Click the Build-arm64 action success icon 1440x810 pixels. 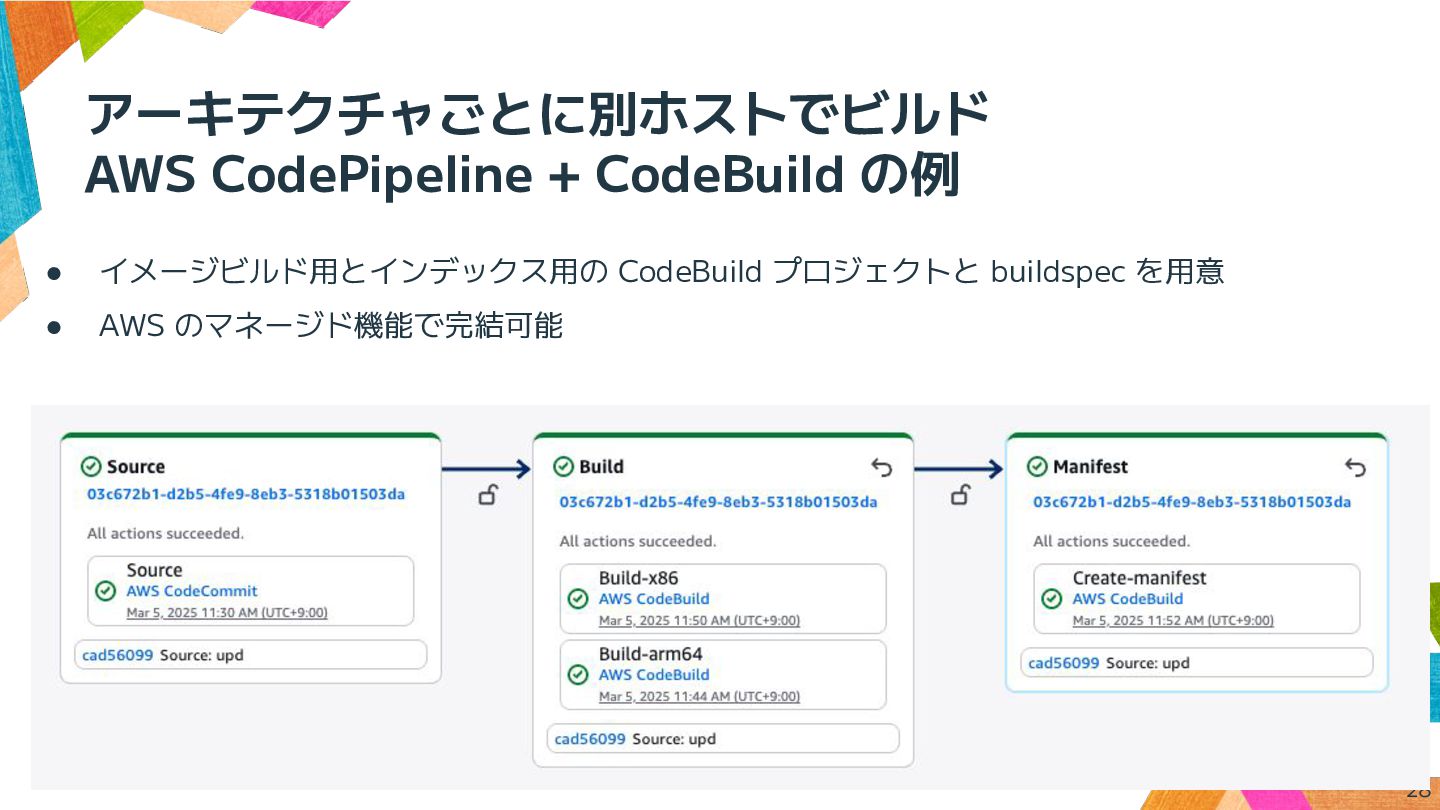coord(578,675)
